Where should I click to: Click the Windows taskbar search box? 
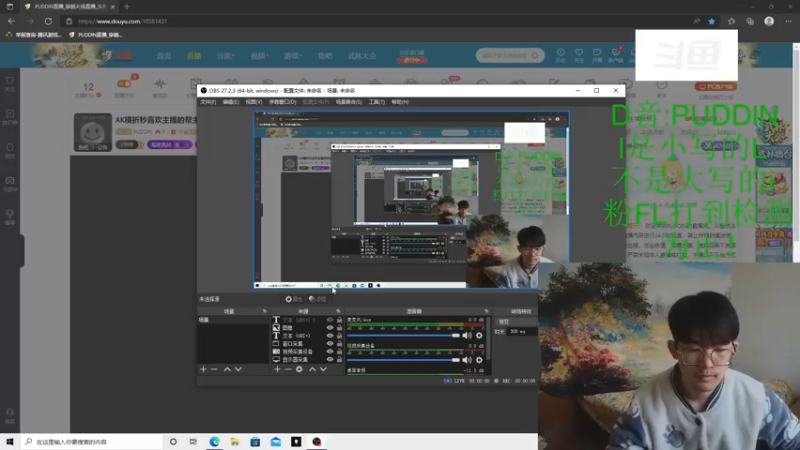pos(92,442)
